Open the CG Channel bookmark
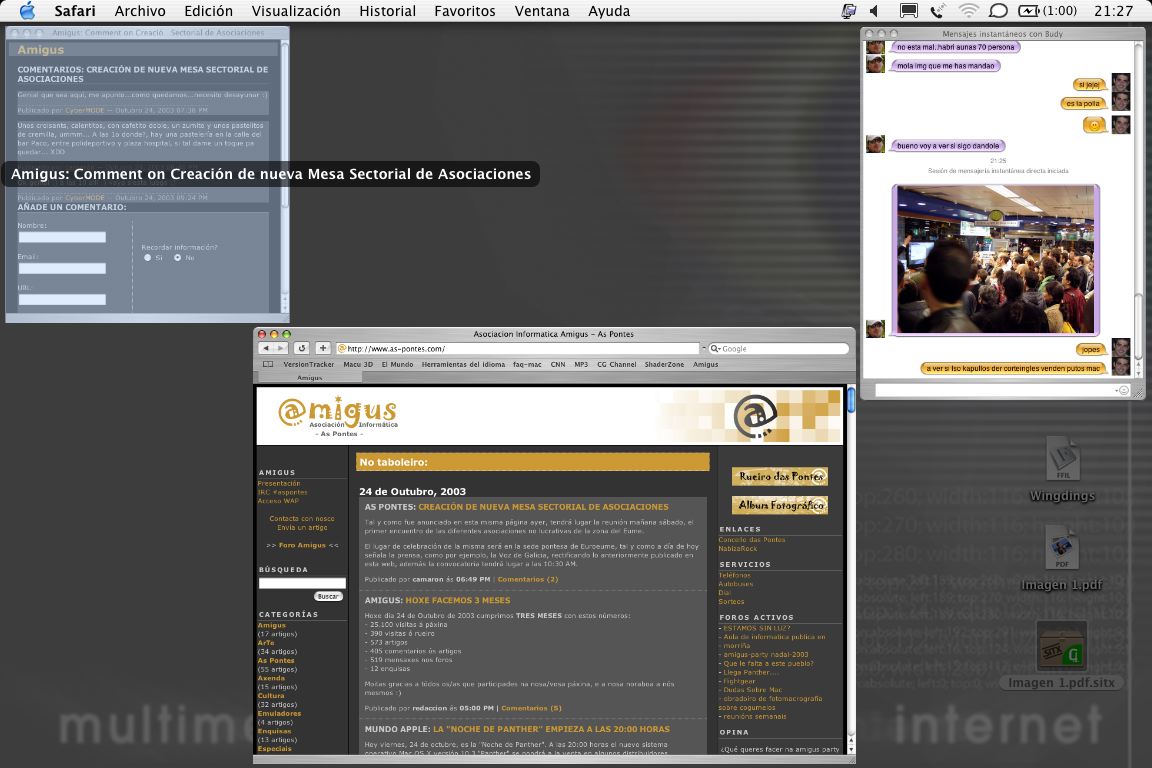This screenshot has width=1152, height=768. click(x=616, y=365)
